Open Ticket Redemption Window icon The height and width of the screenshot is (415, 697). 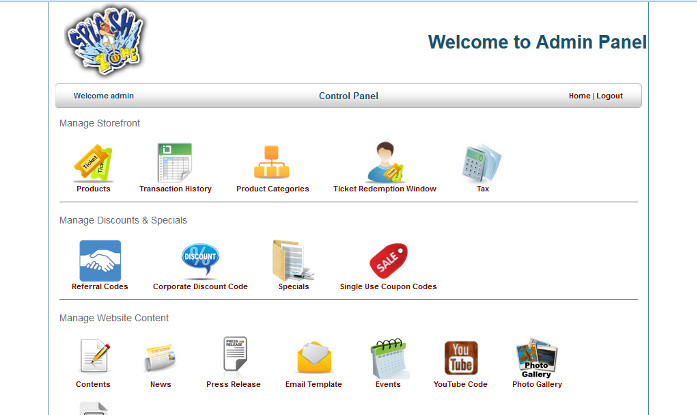384,162
